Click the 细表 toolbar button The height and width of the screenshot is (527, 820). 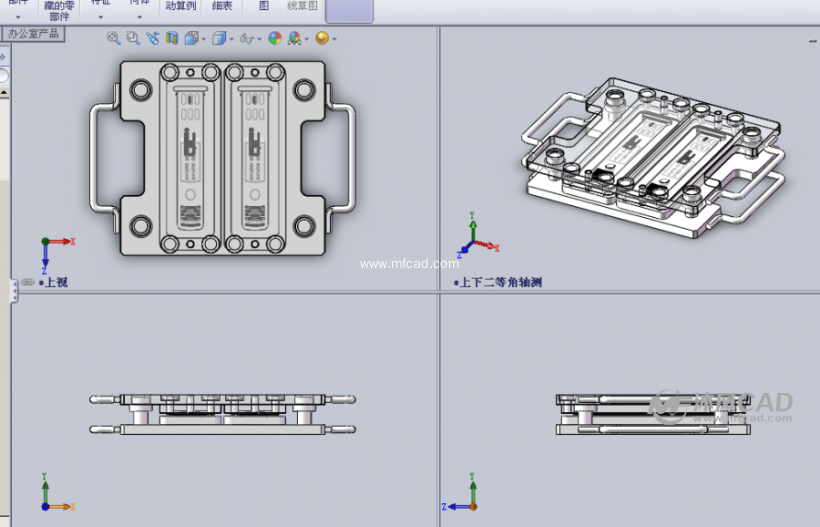(x=222, y=6)
